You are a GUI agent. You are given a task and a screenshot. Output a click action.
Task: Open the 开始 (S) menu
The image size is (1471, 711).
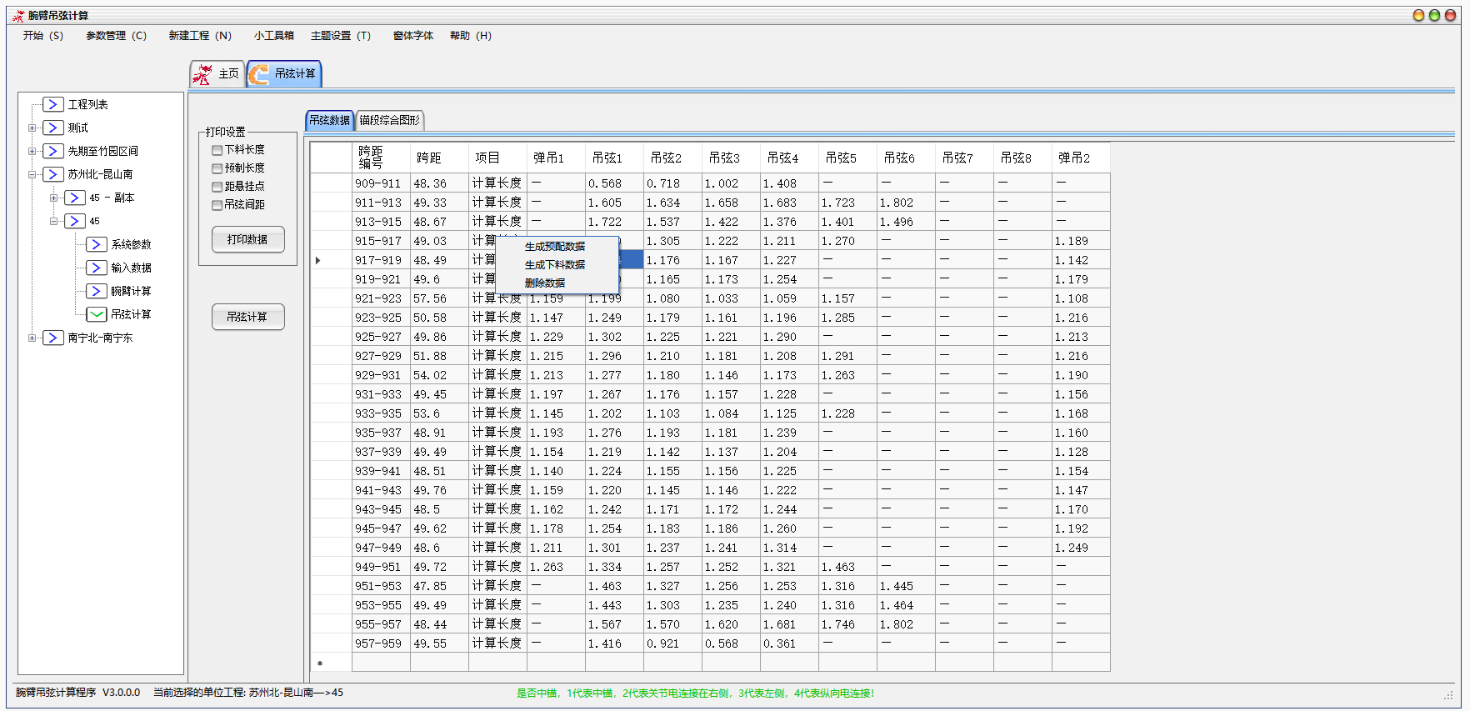pyautogui.click(x=43, y=36)
